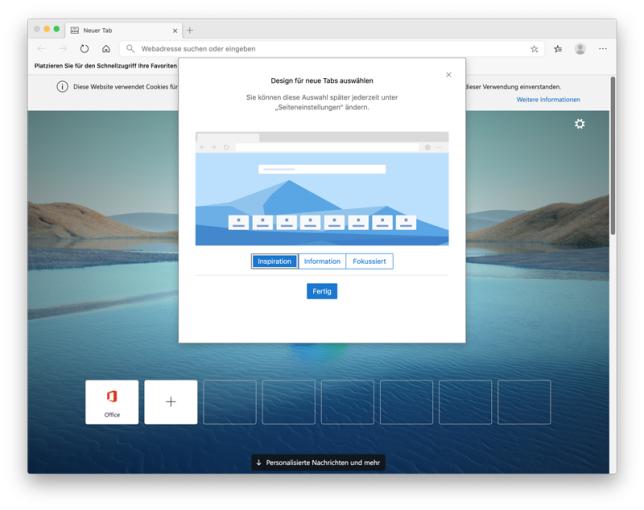Click the dialog title Design für neue Tabs auswählen

(322, 81)
